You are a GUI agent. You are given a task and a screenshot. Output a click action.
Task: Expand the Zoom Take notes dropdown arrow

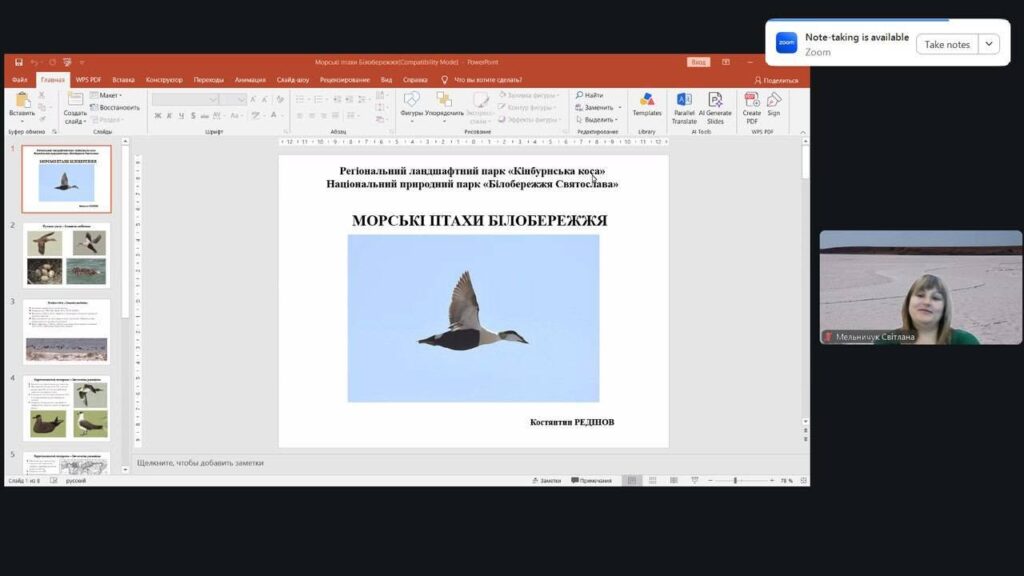pos(989,44)
